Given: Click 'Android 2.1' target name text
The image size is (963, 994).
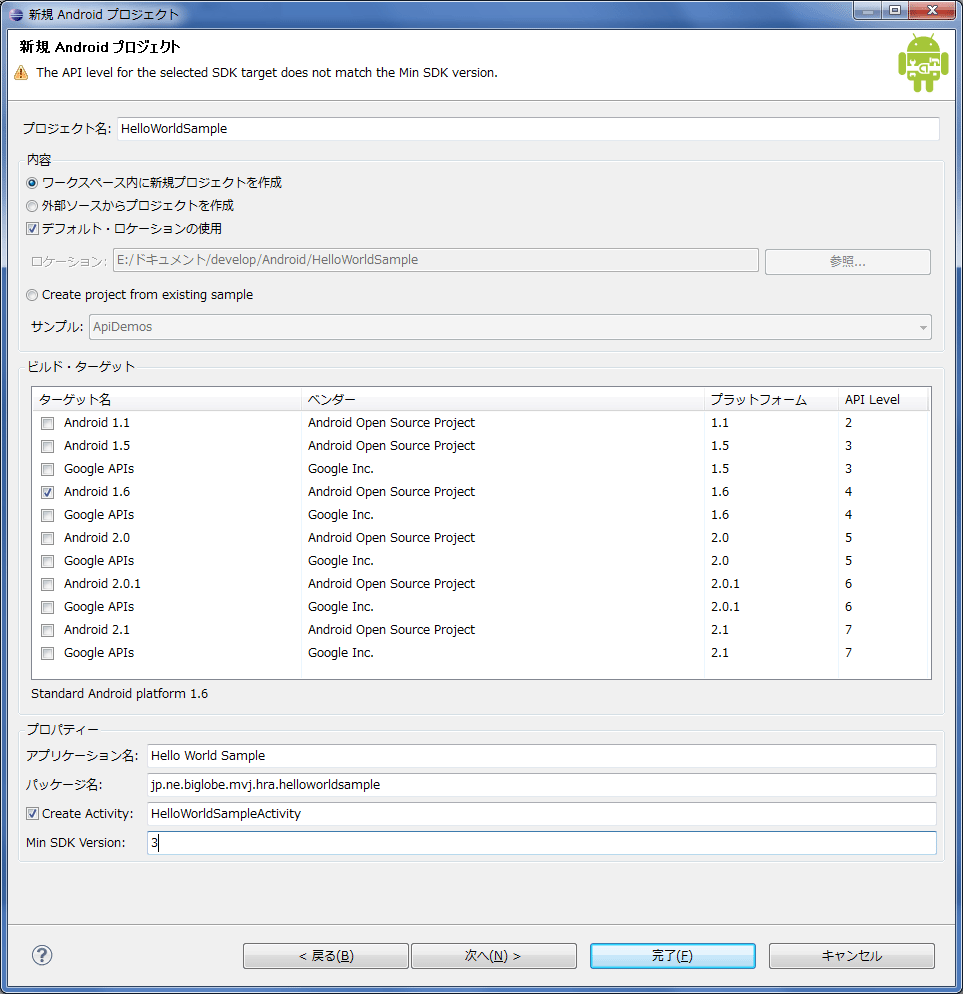Looking at the screenshot, I should (96, 630).
